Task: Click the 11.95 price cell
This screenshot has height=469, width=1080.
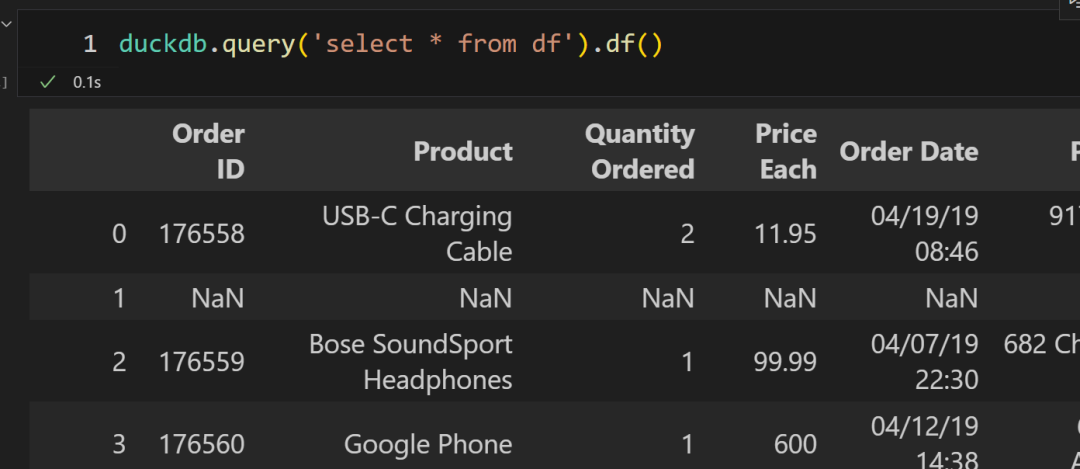Action: (x=784, y=234)
